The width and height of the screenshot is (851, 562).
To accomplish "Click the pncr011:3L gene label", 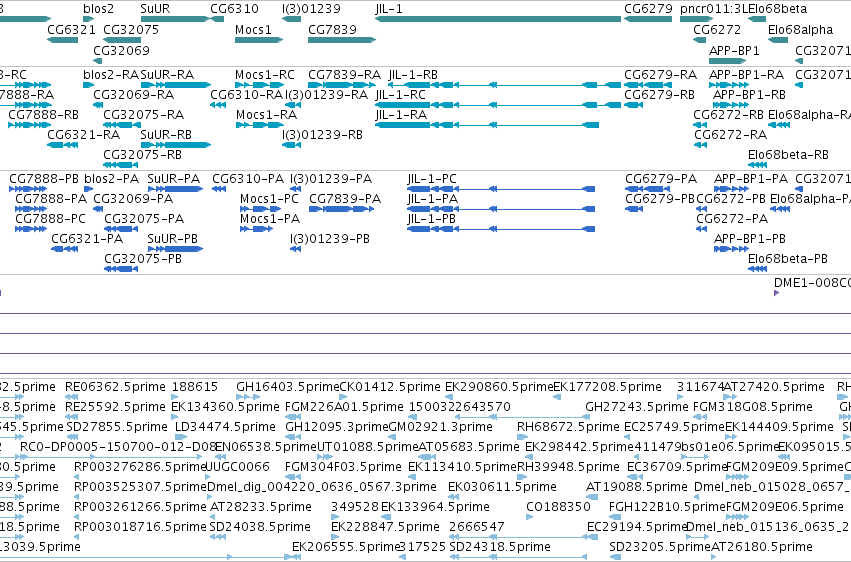I will [714, 9].
